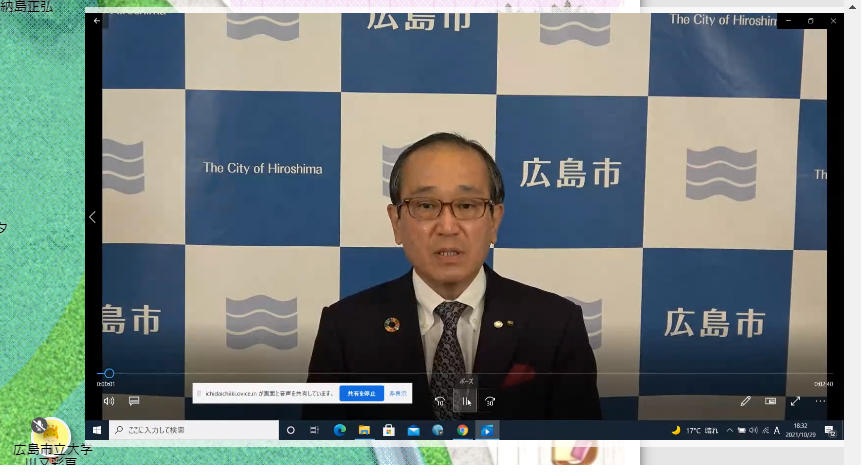Open the globe app icon beside Chrome
This screenshot has height=476, width=862.
(438, 430)
